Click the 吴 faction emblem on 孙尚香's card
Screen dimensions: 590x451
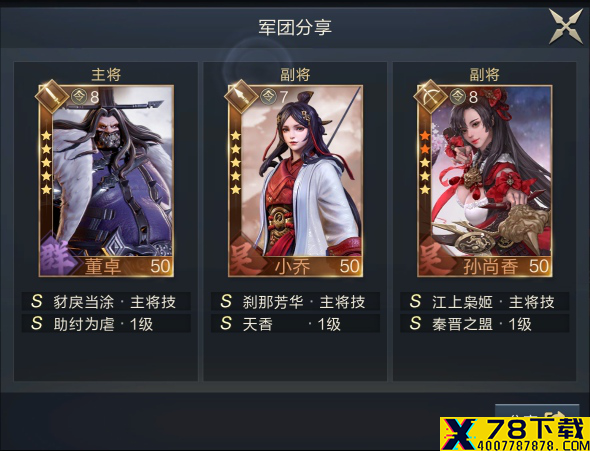(436, 256)
